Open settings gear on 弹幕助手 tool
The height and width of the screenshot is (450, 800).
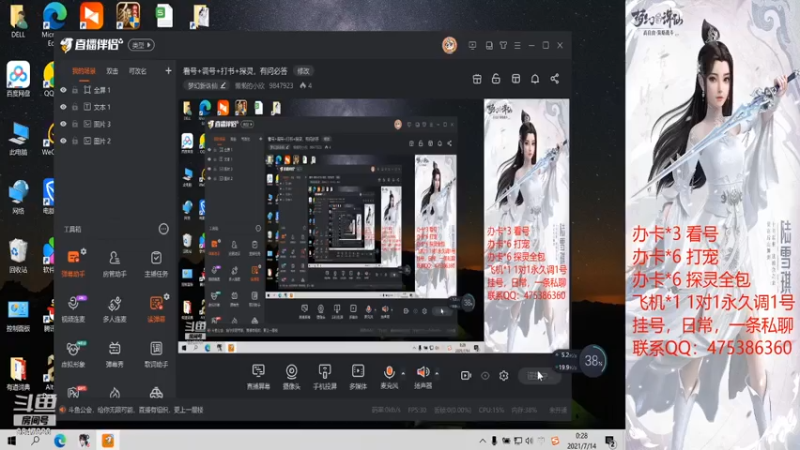pyautogui.click(x=84, y=251)
